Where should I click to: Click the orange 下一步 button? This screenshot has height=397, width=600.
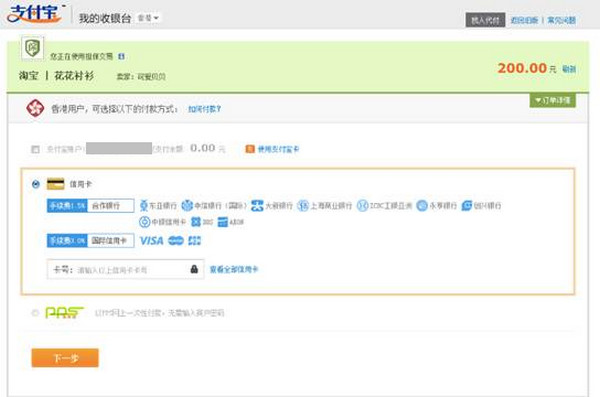[x=65, y=358]
